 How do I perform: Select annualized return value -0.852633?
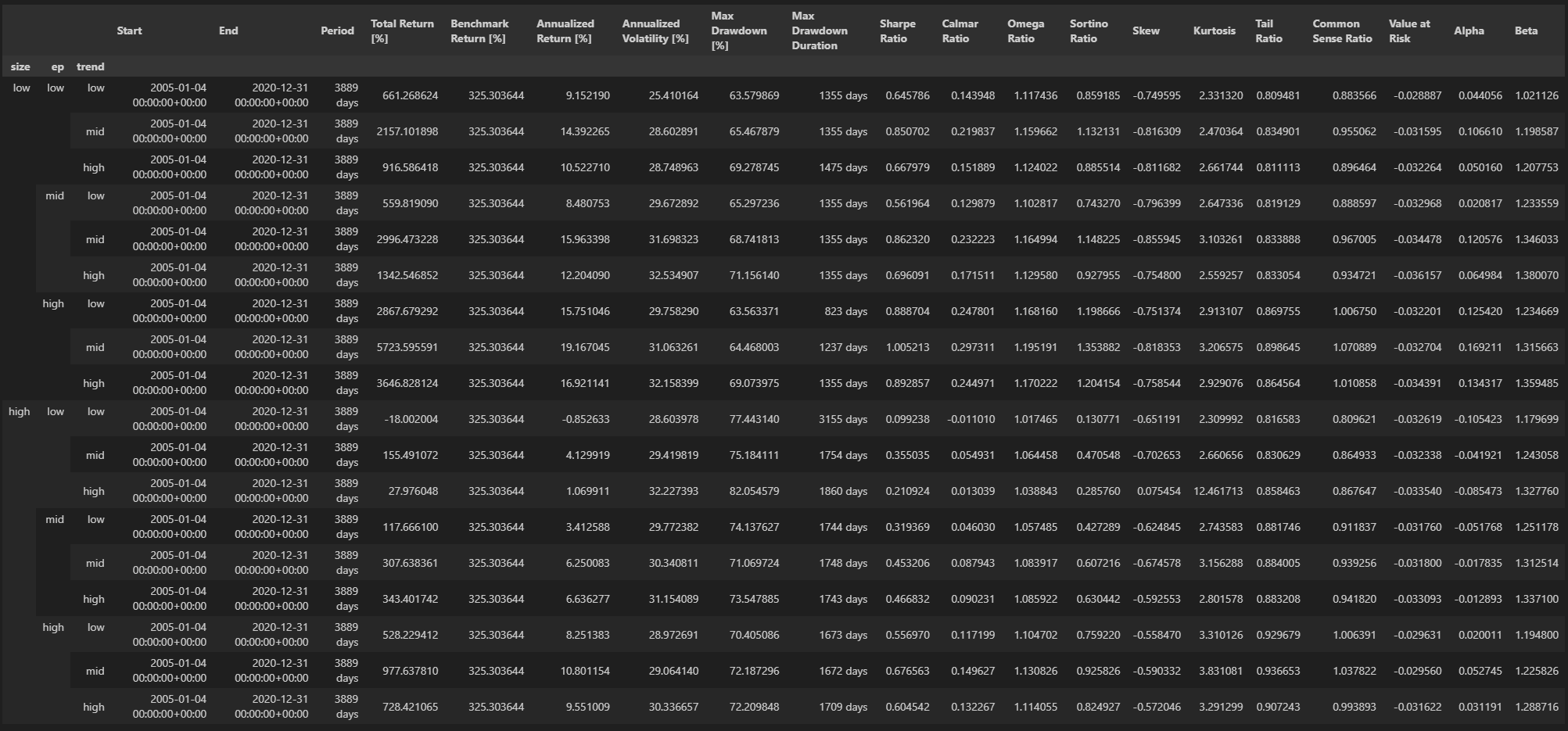click(586, 419)
